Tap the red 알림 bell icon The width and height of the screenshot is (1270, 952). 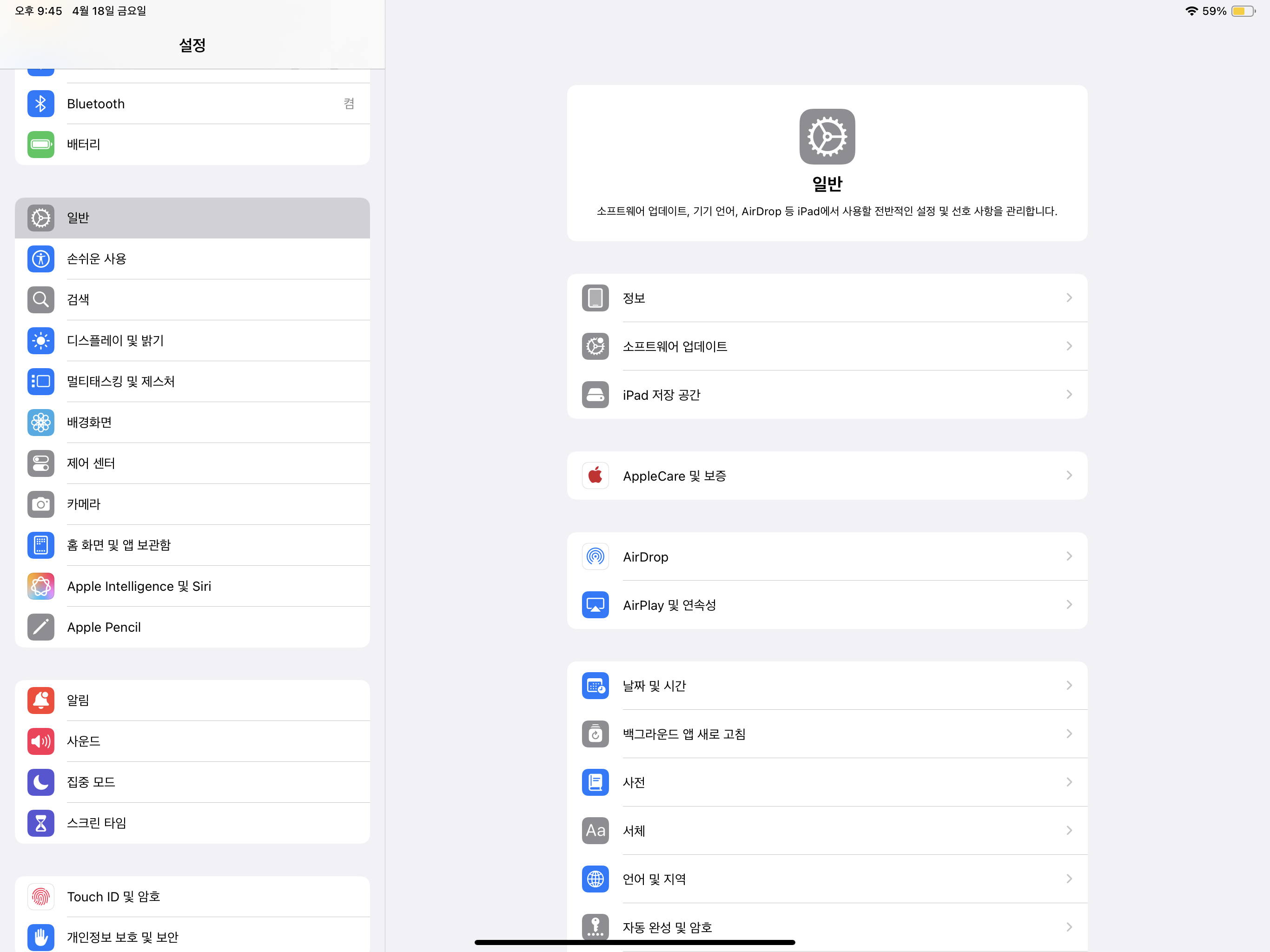(x=41, y=701)
